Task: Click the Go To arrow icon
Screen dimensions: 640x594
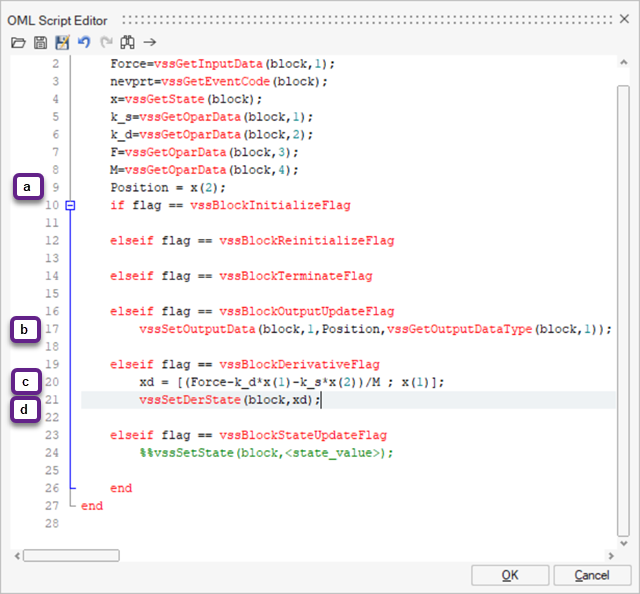Action: tap(150, 42)
